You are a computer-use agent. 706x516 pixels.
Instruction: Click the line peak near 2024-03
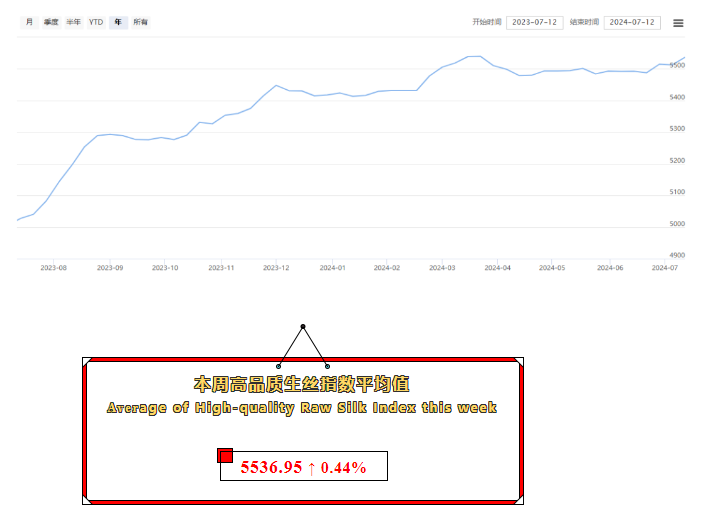[475, 56]
